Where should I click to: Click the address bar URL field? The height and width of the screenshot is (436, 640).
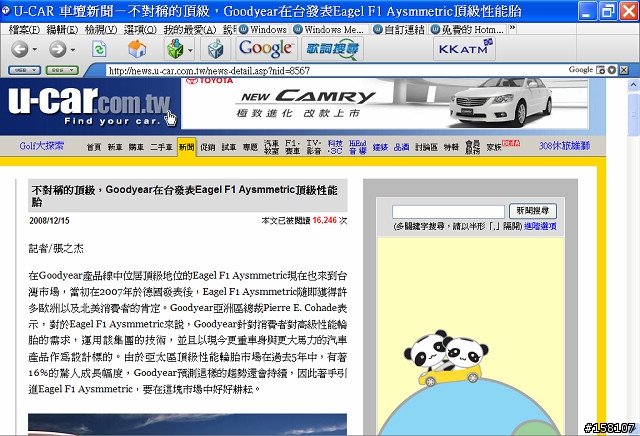[x=335, y=70]
